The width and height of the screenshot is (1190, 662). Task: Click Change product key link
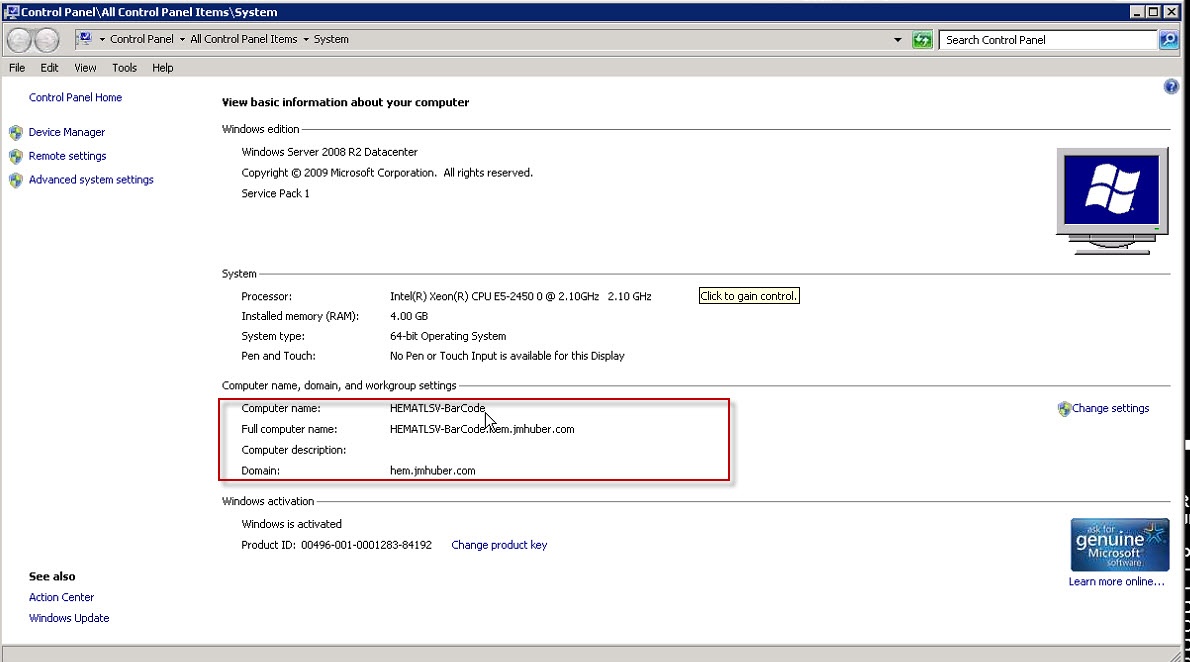(499, 545)
